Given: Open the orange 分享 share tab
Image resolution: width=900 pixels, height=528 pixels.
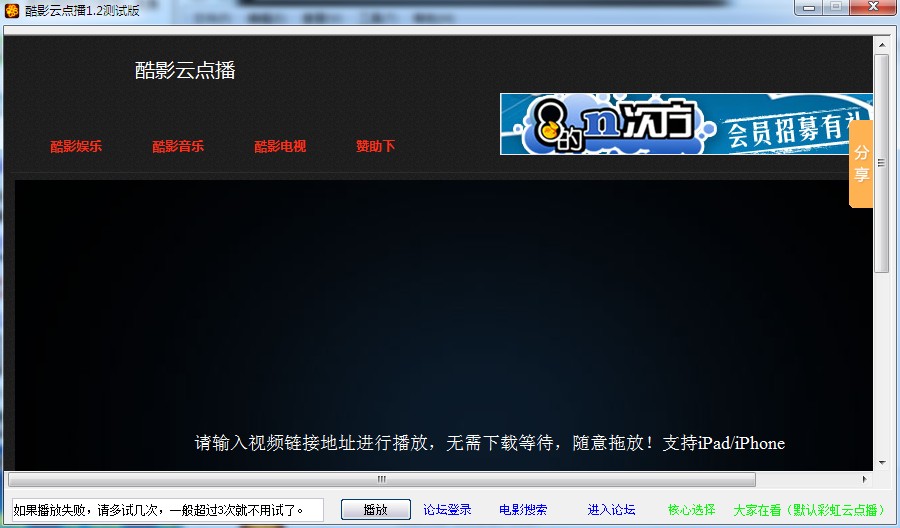Looking at the screenshot, I should 861,165.
